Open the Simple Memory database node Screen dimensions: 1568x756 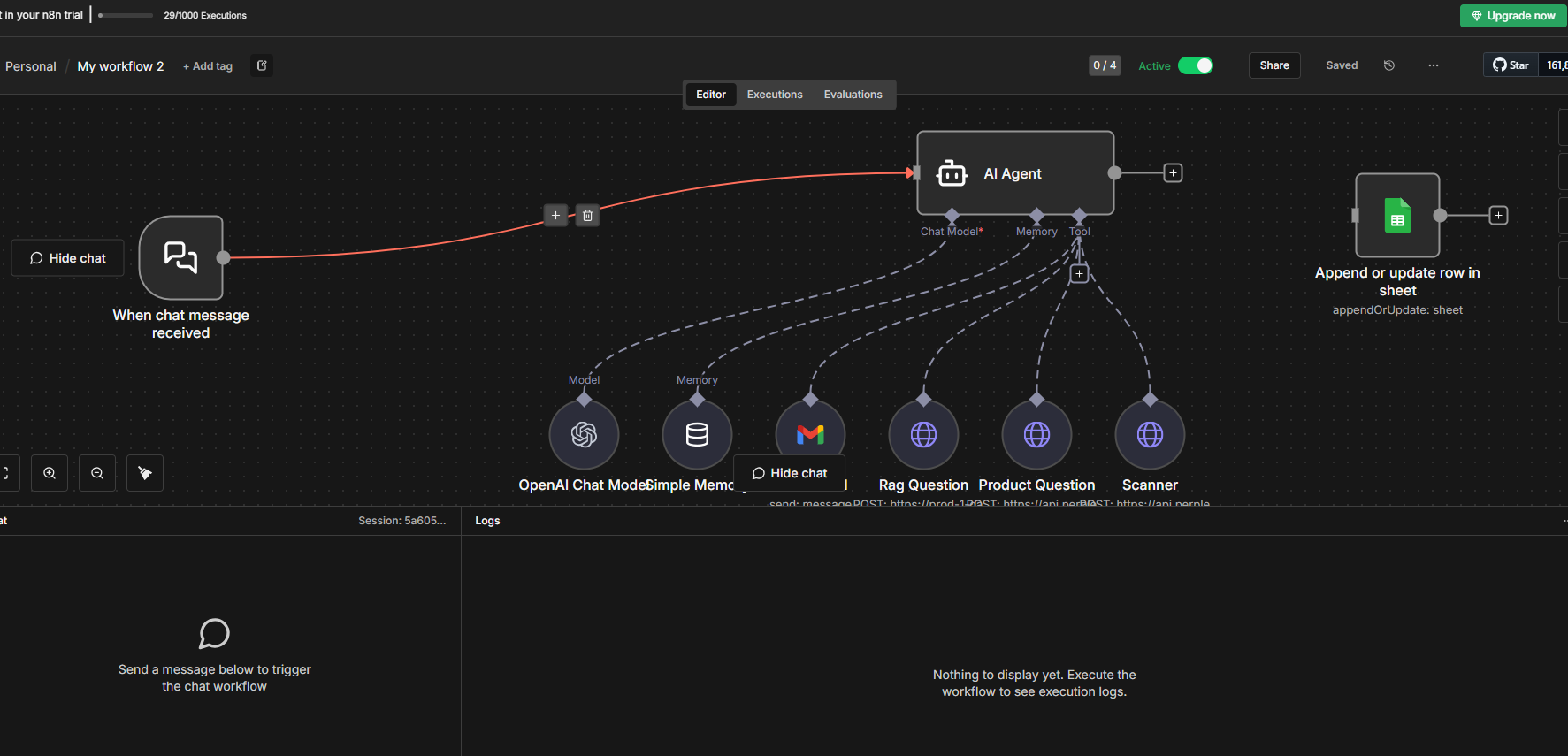pos(697,434)
